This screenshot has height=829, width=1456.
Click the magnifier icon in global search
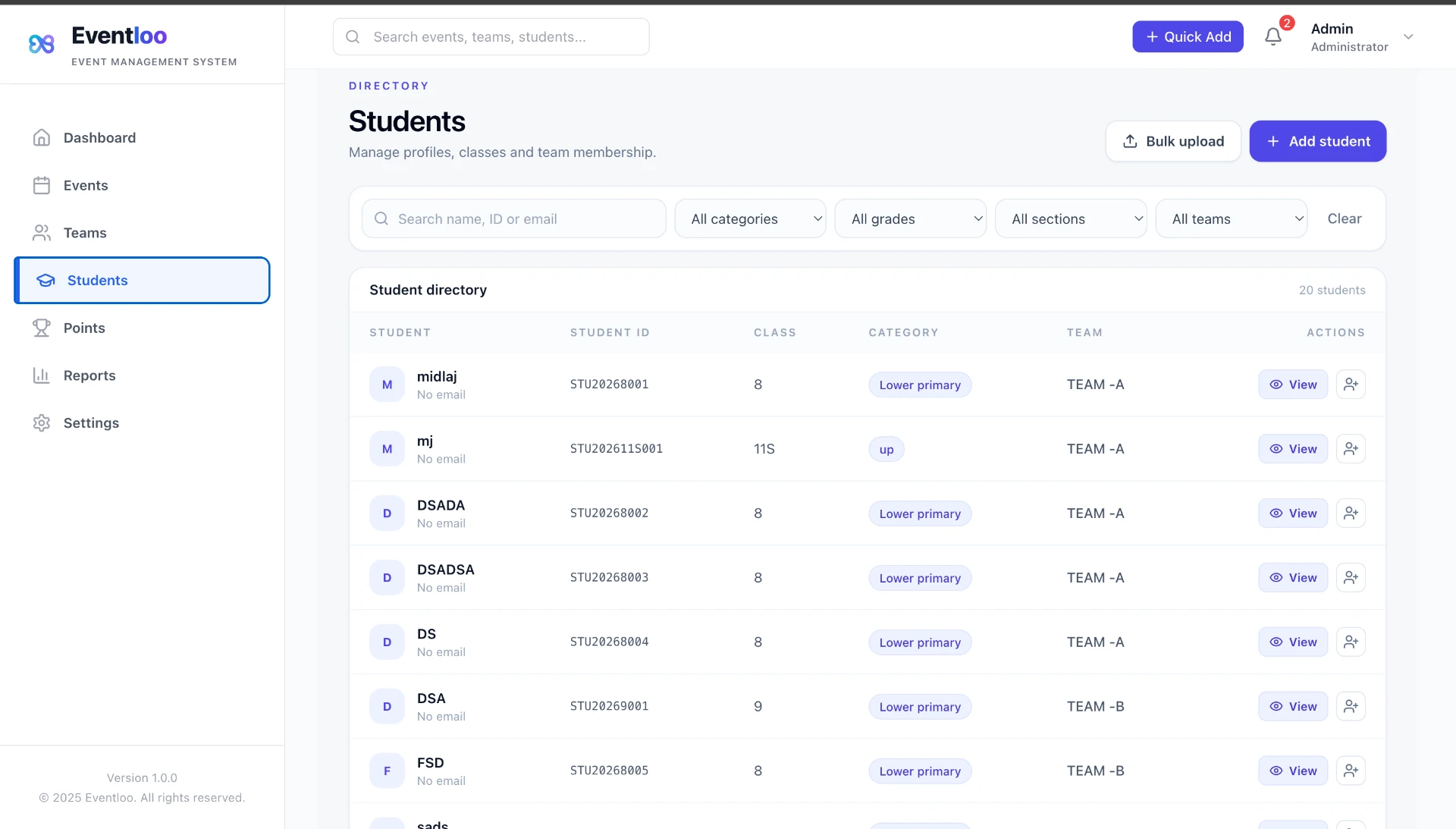pyautogui.click(x=353, y=36)
